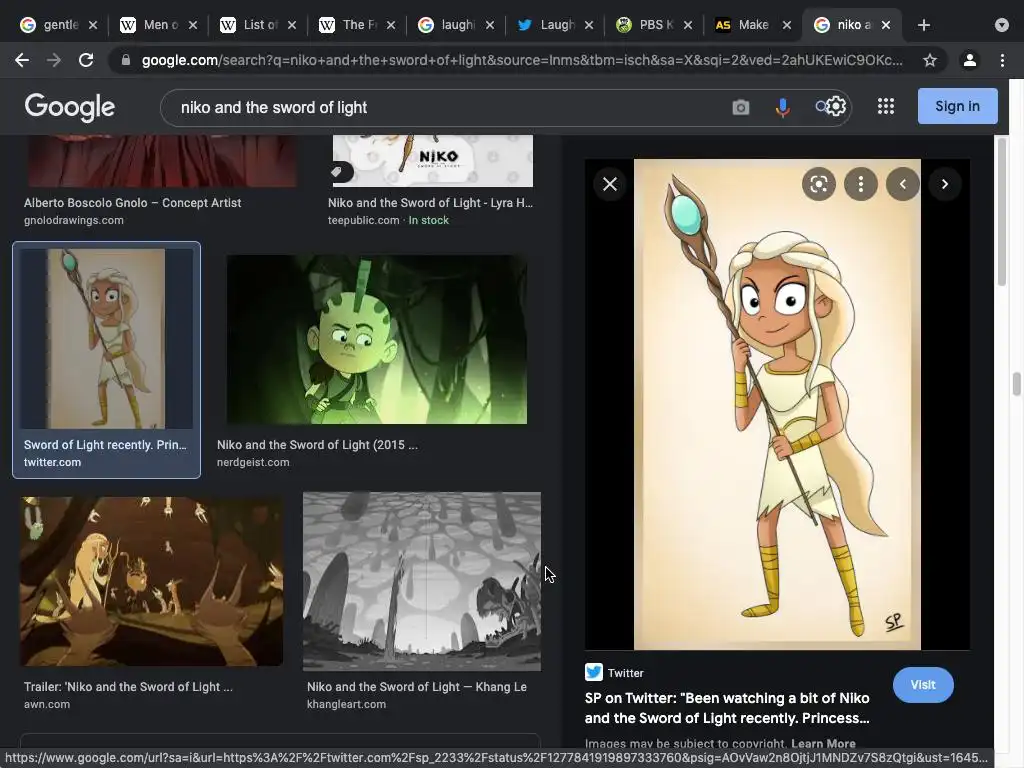Show the previous image in preview
The height and width of the screenshot is (768, 1024).
click(903, 184)
